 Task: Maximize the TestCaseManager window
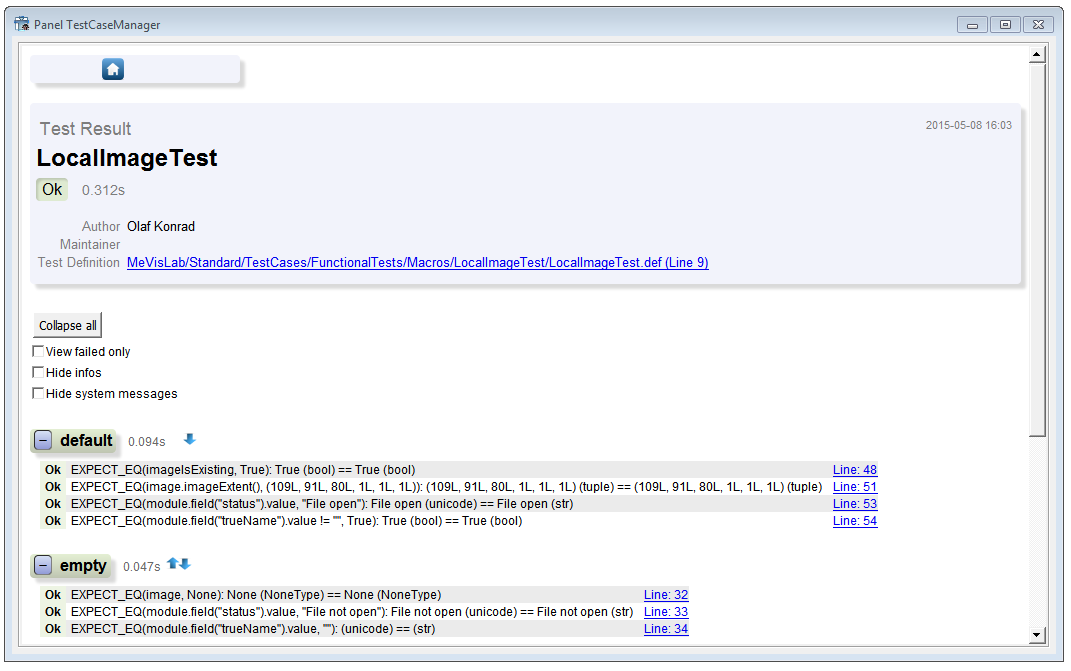point(1005,25)
